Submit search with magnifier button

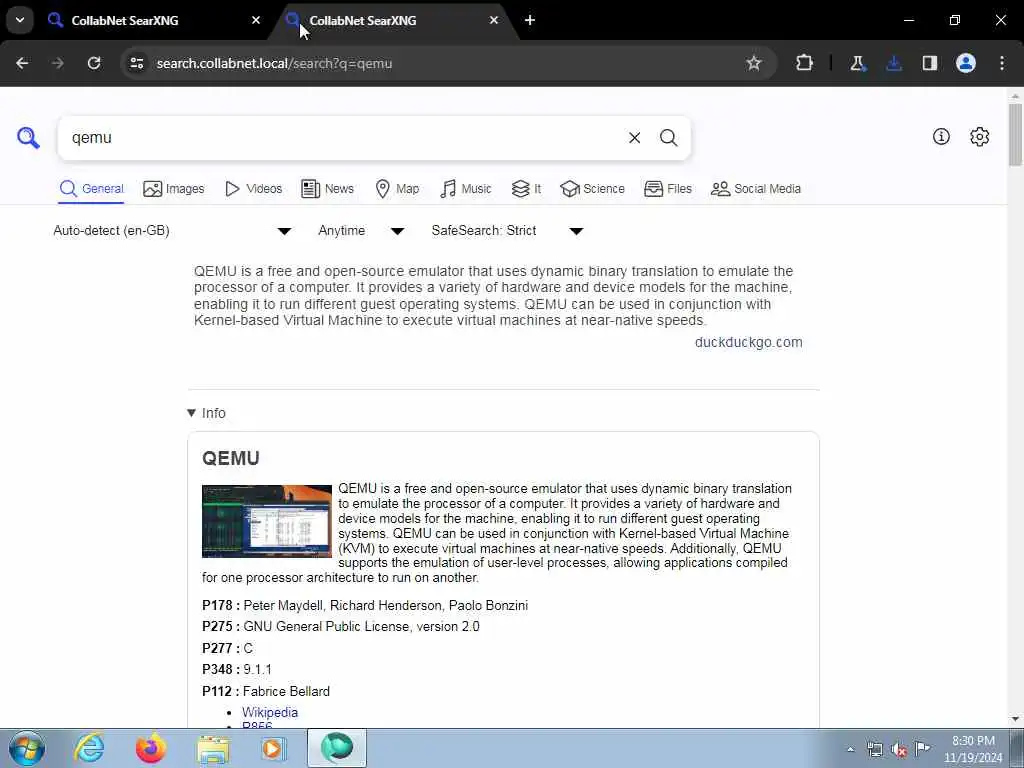click(668, 138)
